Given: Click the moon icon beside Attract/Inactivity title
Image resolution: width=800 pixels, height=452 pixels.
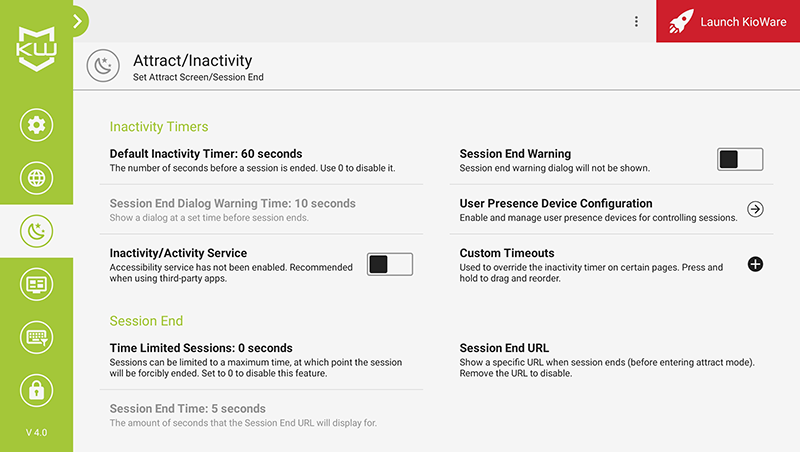Looking at the screenshot, I should pos(103,66).
